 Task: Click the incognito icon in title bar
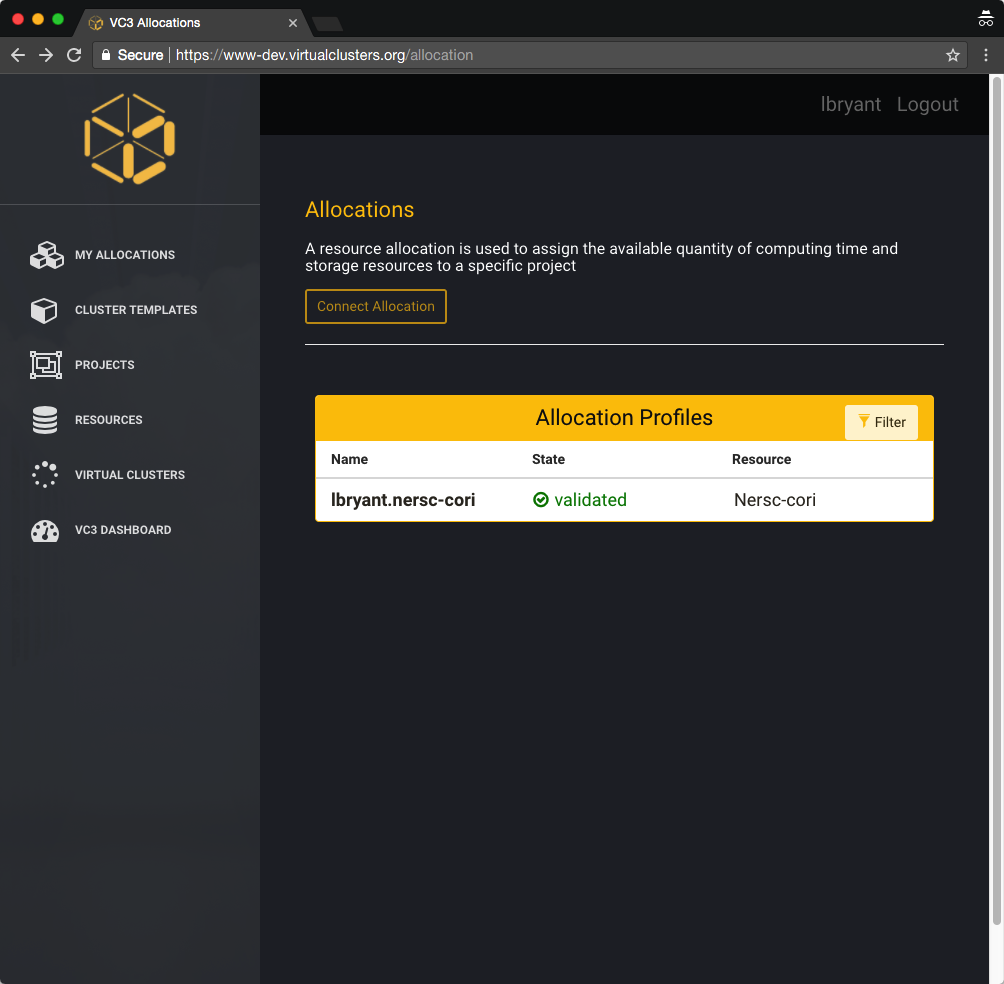tap(985, 19)
